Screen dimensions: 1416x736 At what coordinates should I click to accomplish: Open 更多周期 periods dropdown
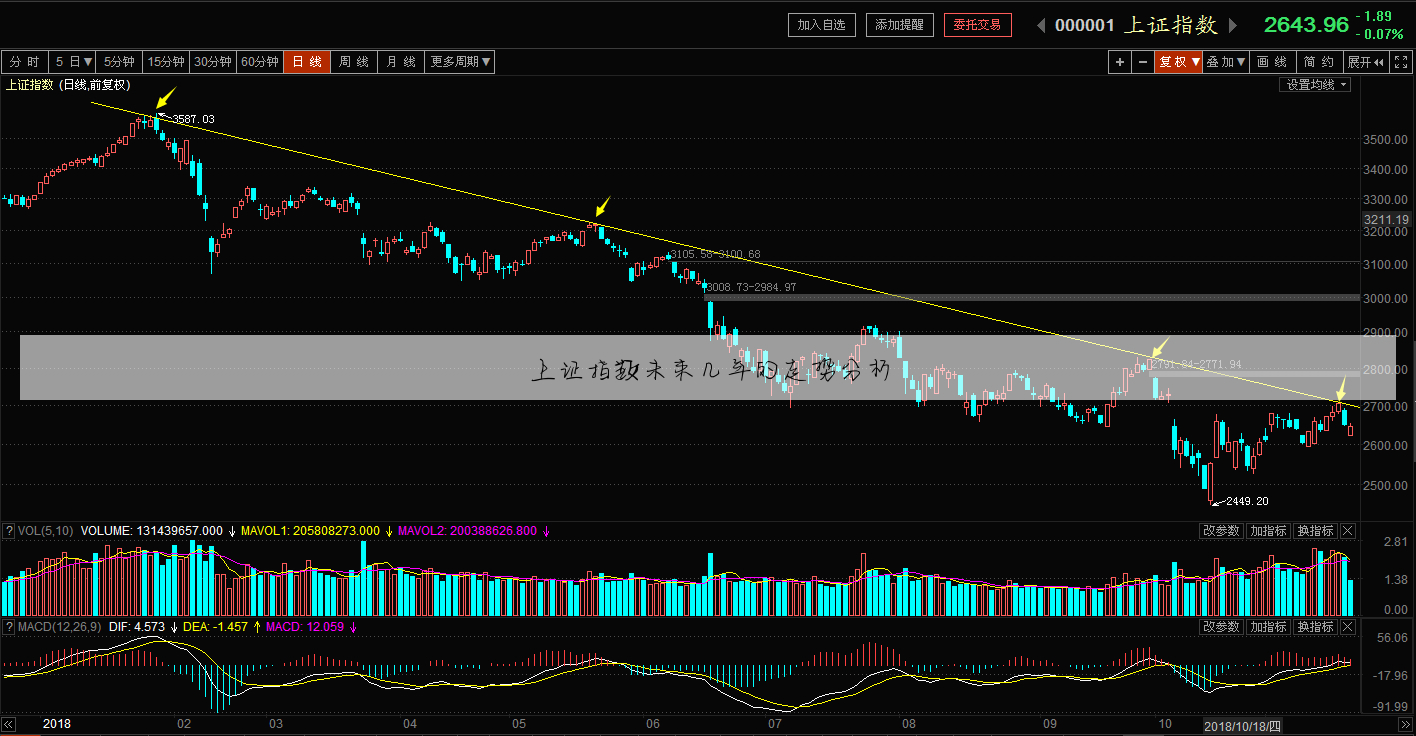click(x=460, y=62)
